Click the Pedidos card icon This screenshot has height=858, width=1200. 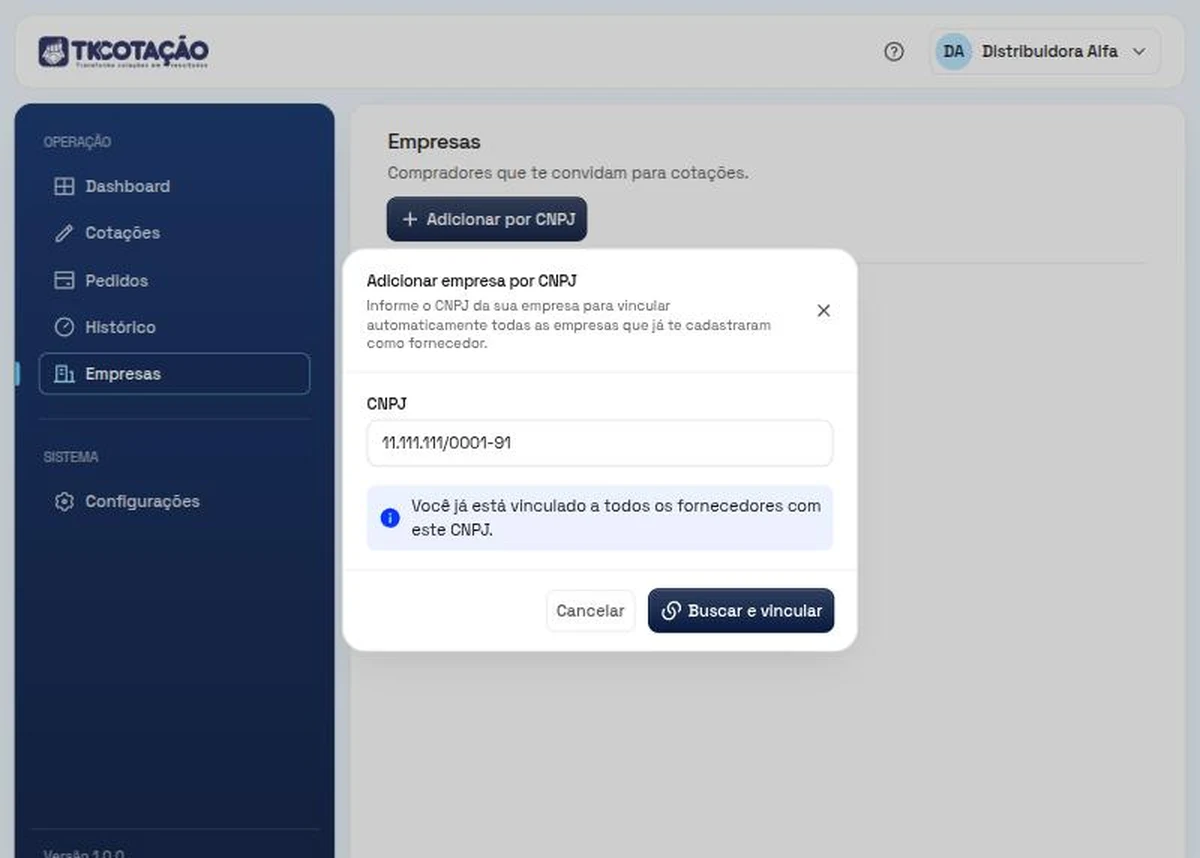click(64, 280)
